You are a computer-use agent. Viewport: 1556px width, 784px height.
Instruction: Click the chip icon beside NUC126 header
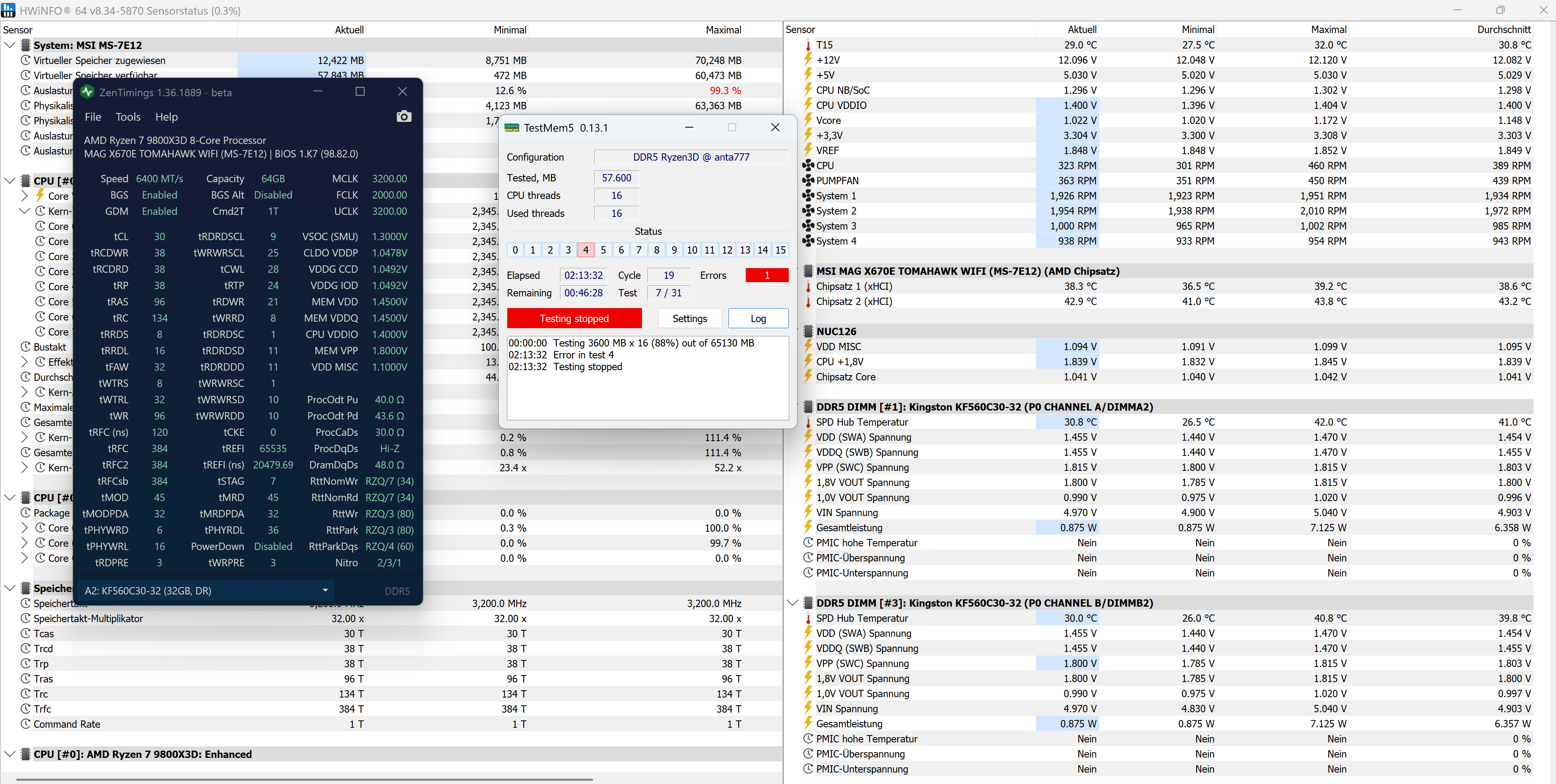[808, 331]
